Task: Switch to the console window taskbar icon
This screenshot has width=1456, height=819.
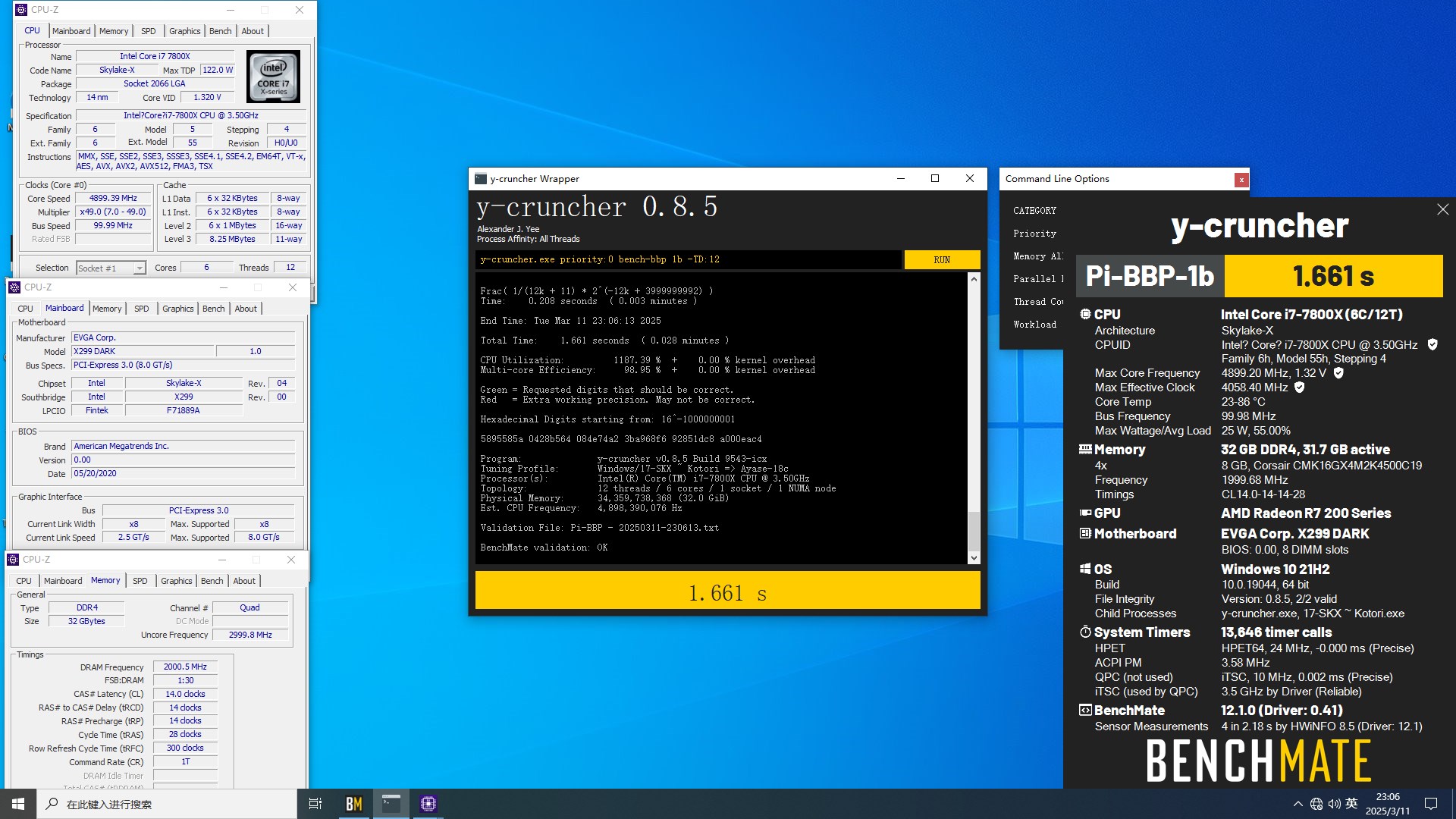Action: coord(391,804)
